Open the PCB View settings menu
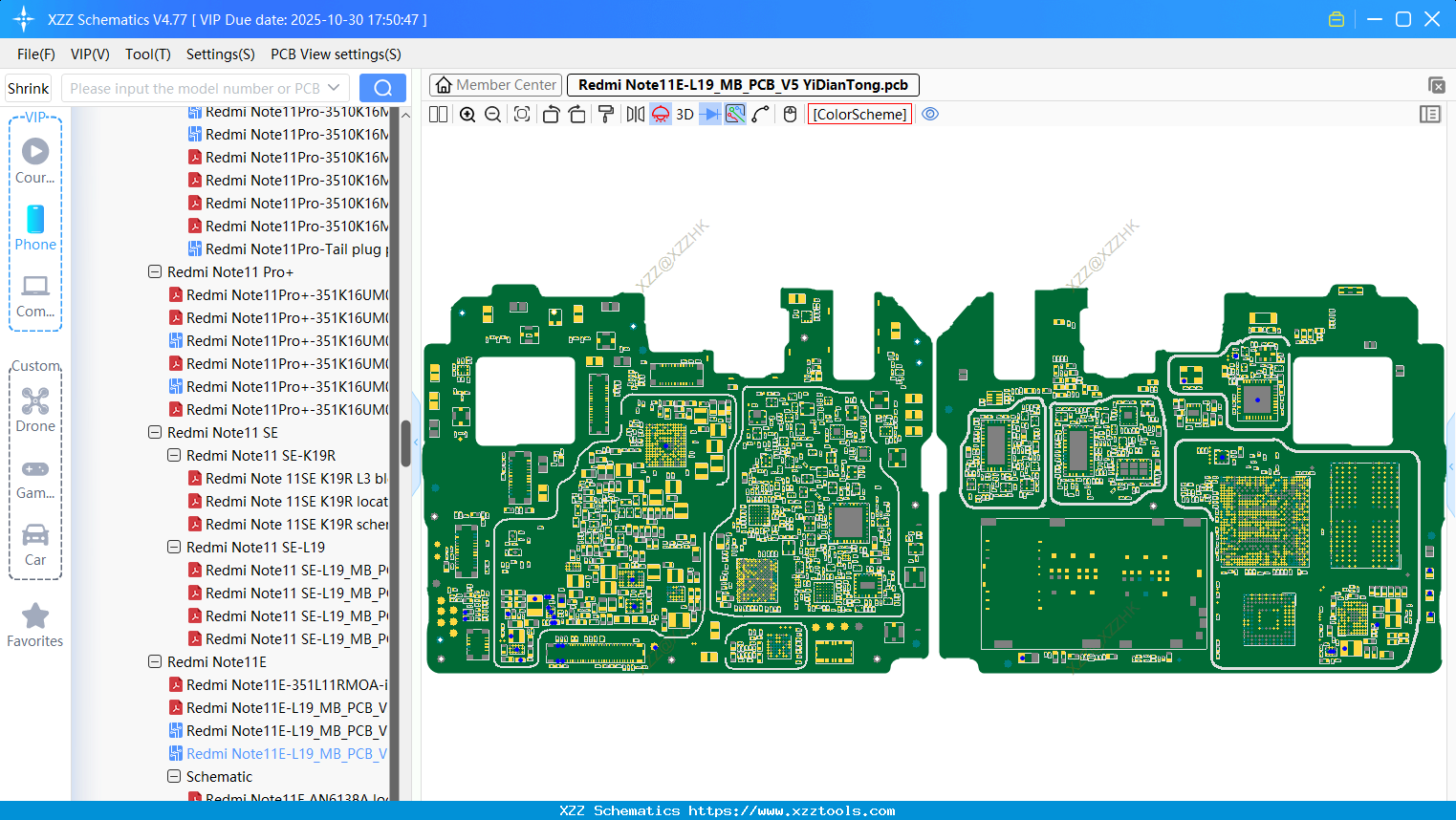1456x820 pixels. coord(335,54)
